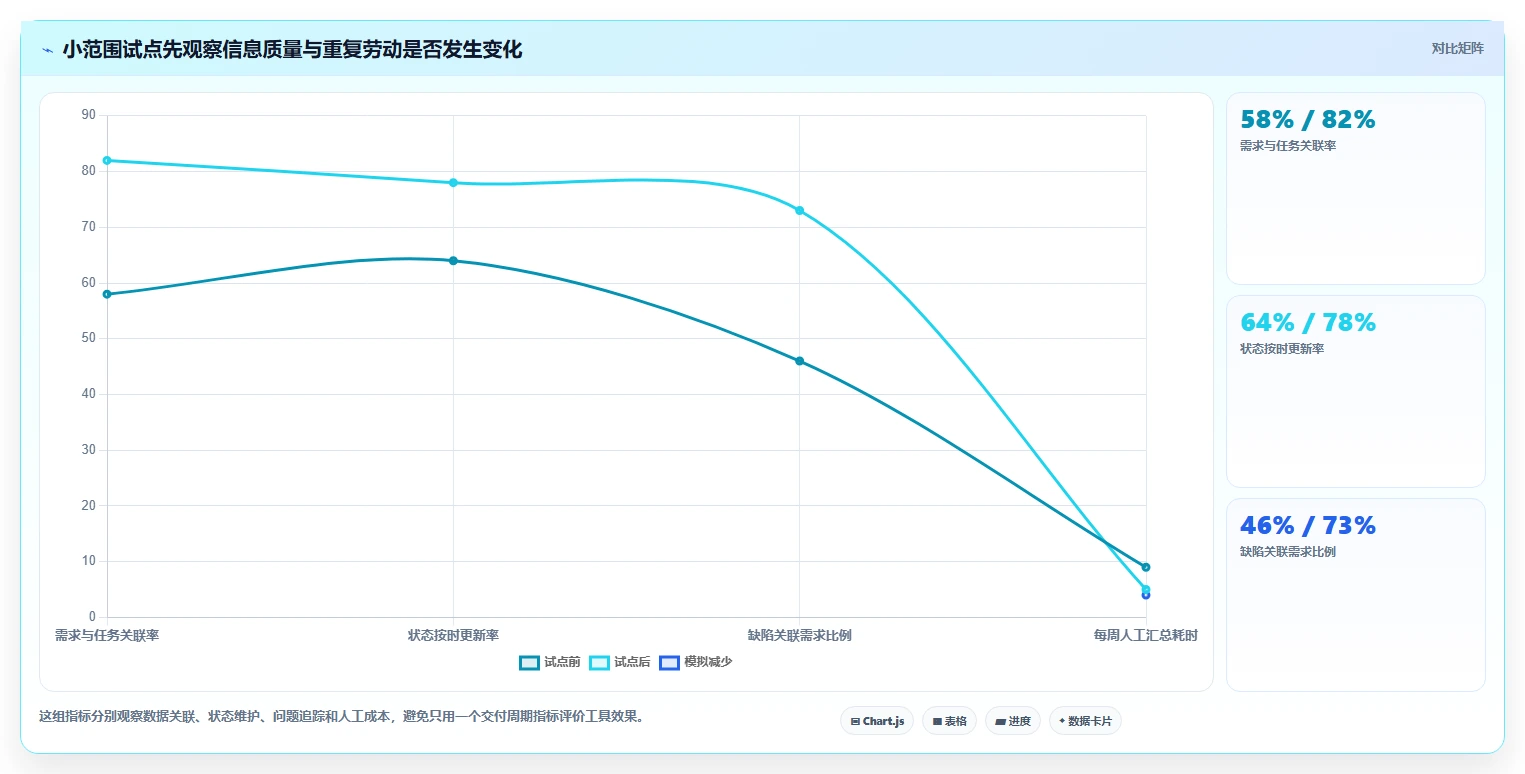Click the 进度 tag button
Viewport: 1525px width, 774px height.
tap(1013, 721)
